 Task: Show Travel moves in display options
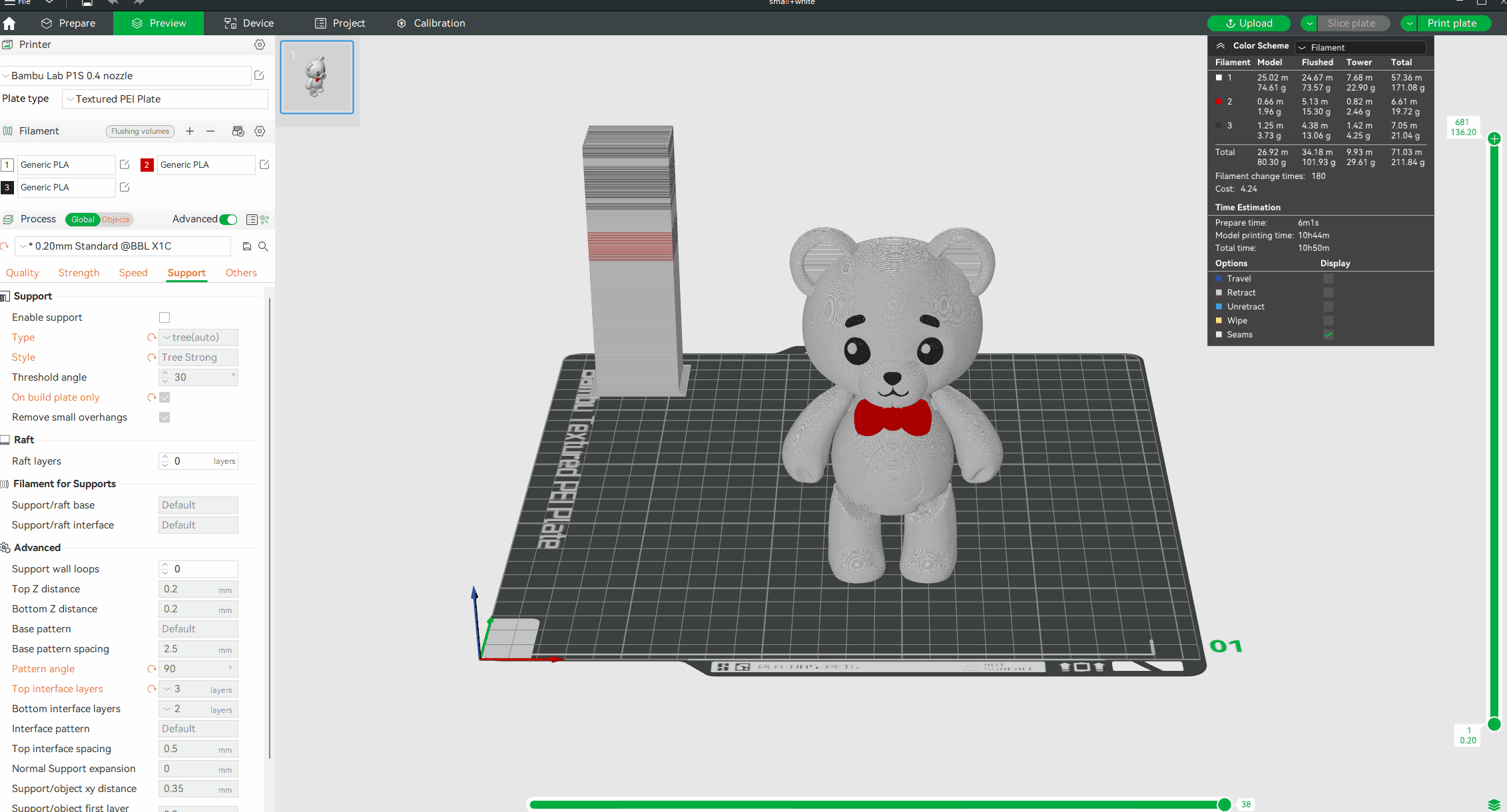coord(1329,279)
